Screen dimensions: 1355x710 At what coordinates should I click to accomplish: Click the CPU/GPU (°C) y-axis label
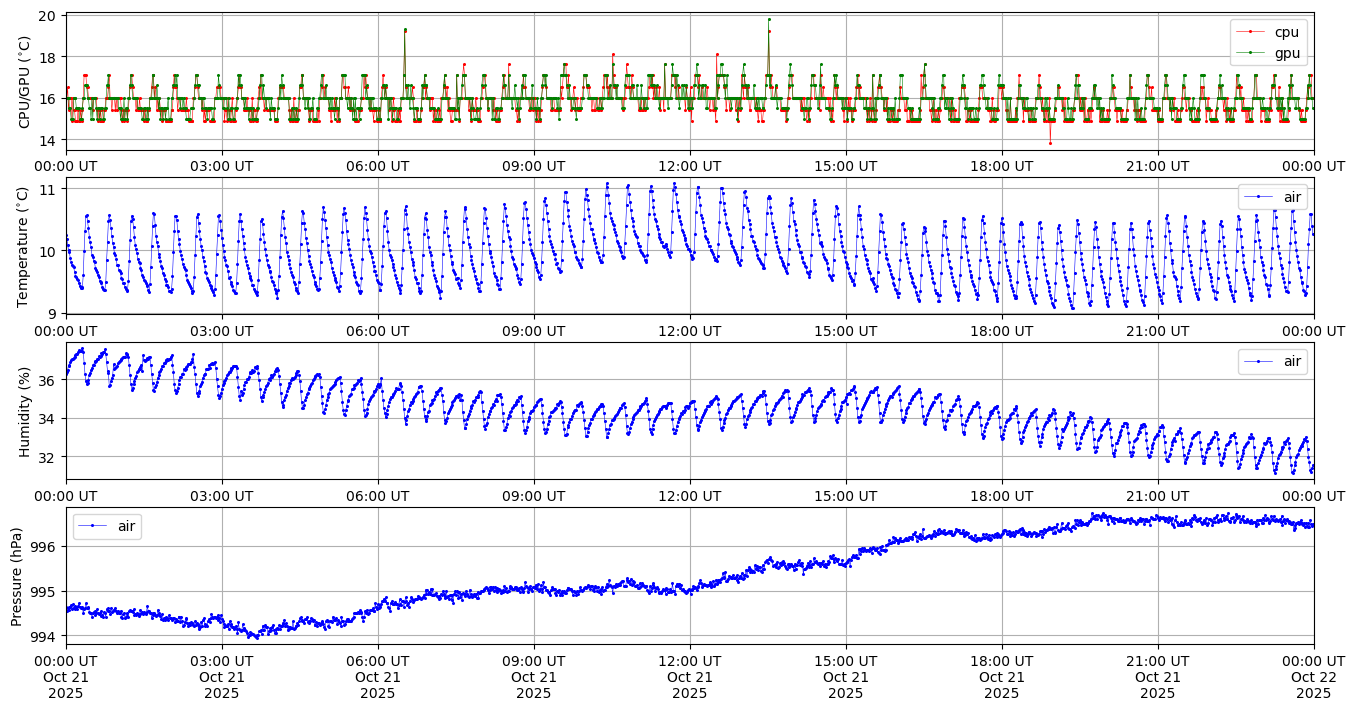point(25,82)
